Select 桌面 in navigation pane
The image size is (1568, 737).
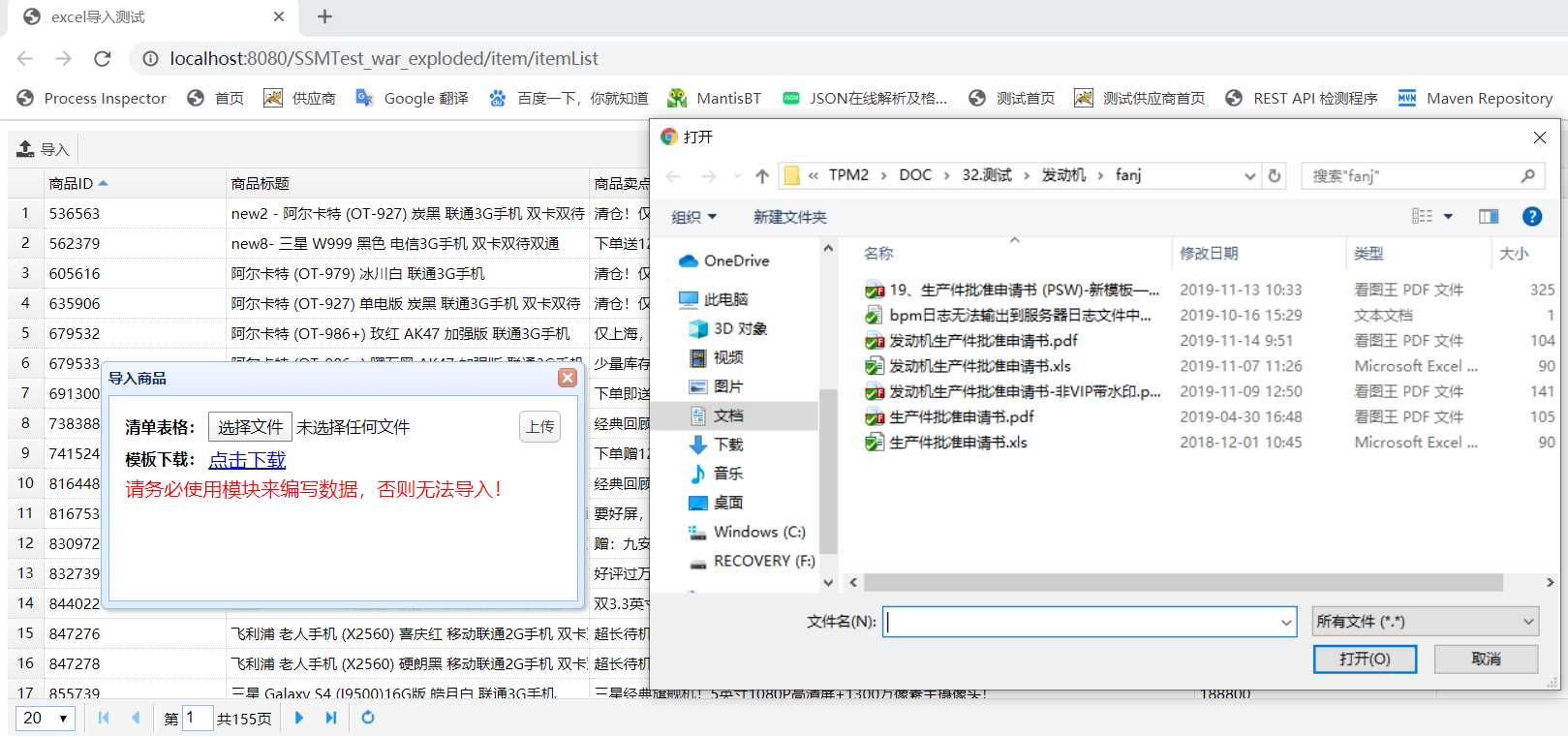716,503
